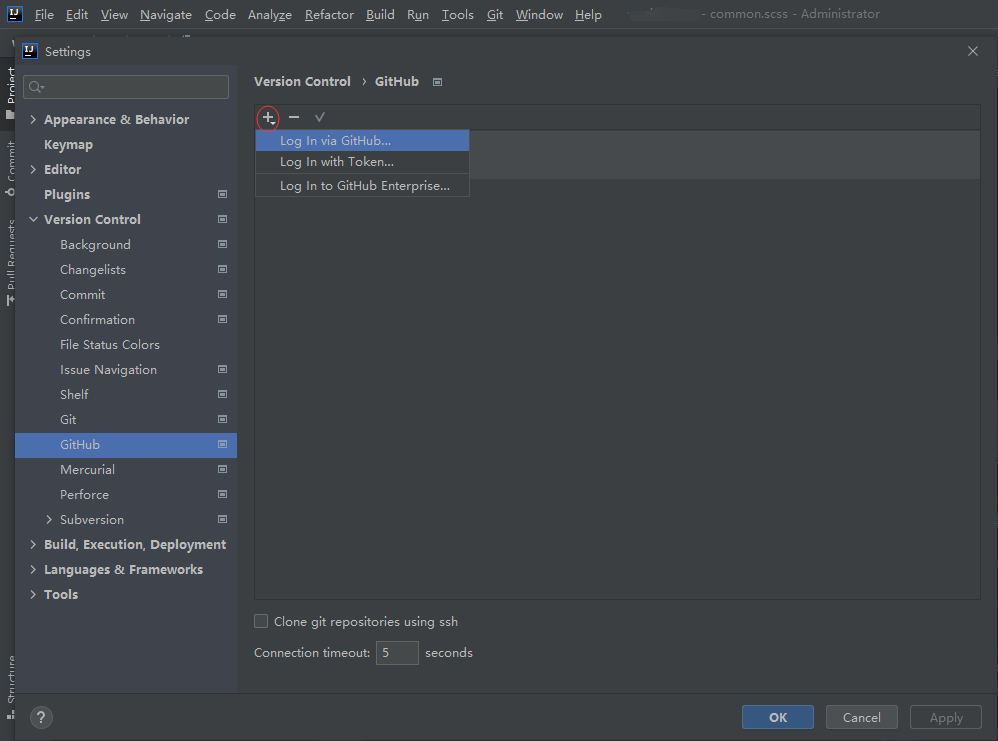Viewport: 998px width, 741px height.
Task: Open the Pull Requests tool window tab
Action: (10, 261)
